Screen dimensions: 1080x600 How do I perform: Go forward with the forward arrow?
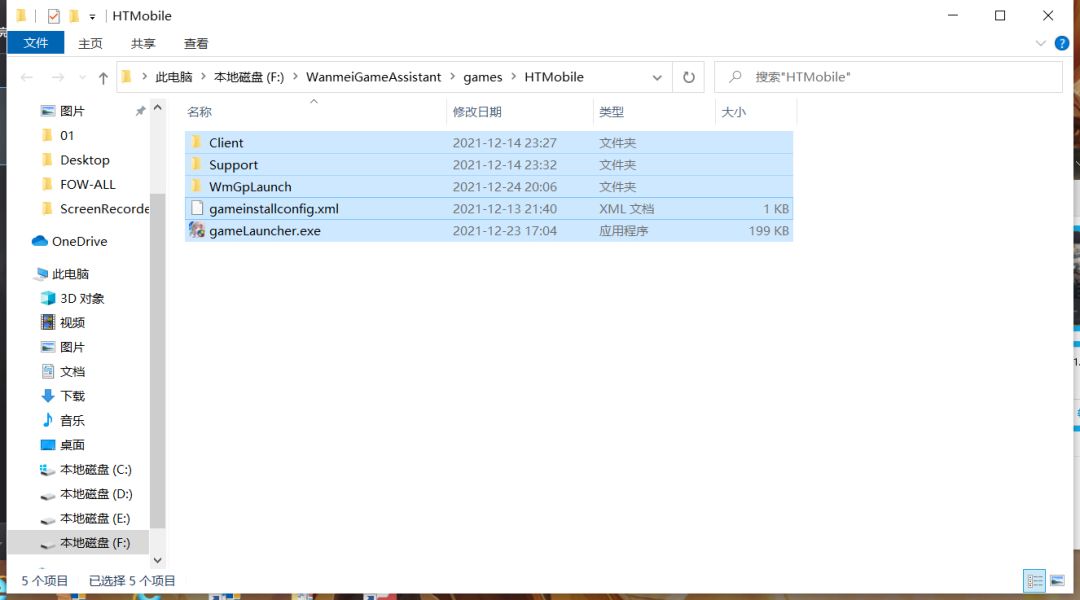click(58, 77)
